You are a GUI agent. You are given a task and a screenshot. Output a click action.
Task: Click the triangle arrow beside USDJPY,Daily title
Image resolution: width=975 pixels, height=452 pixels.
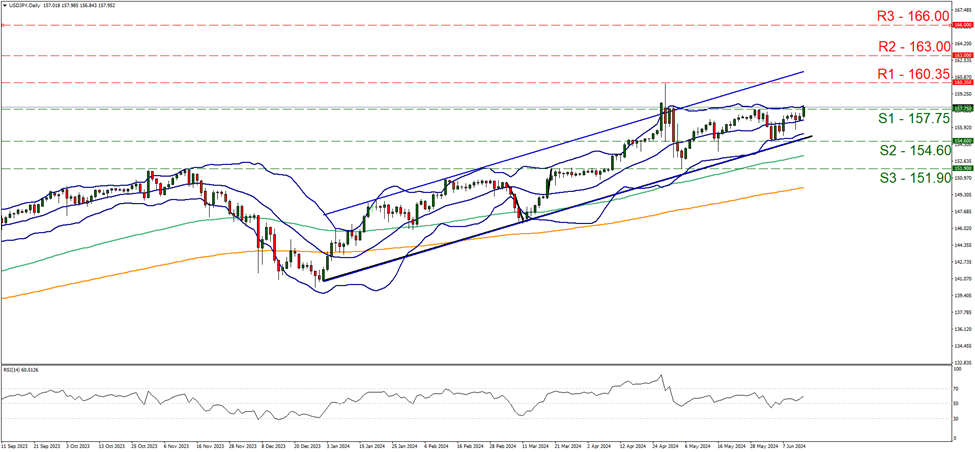pyautogui.click(x=5, y=5)
